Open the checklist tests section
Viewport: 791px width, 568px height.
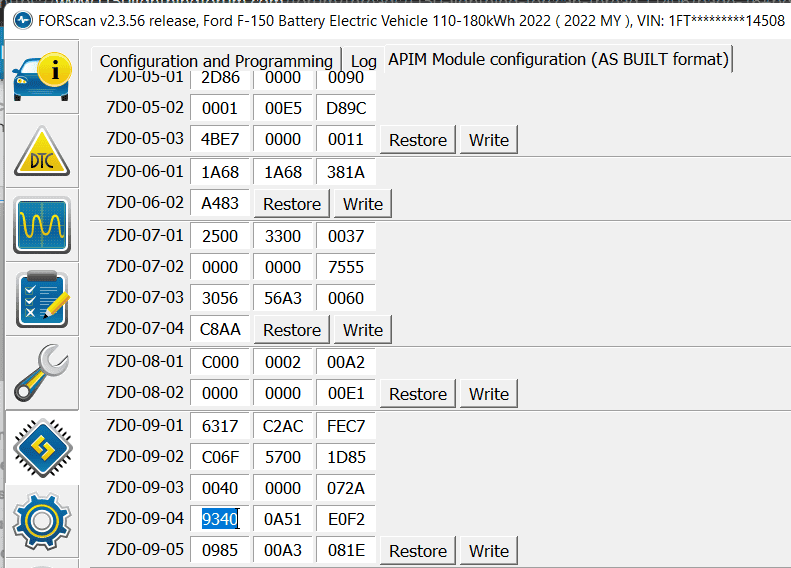click(x=42, y=297)
